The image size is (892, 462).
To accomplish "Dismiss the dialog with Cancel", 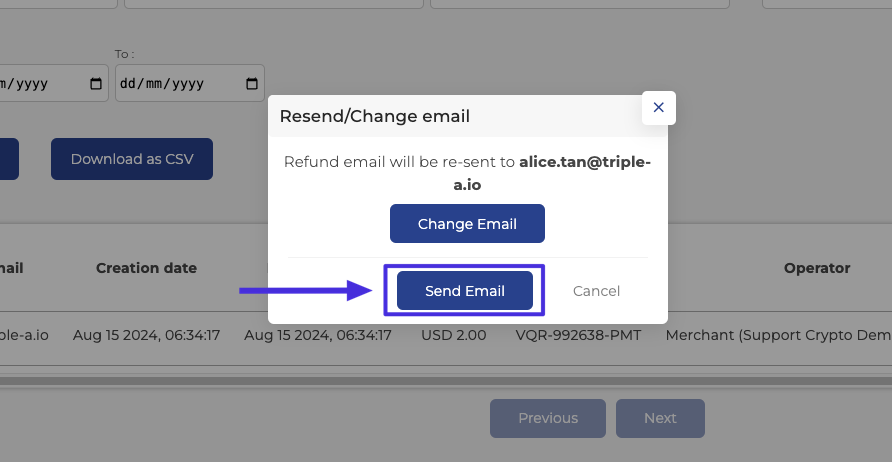I will pos(596,291).
